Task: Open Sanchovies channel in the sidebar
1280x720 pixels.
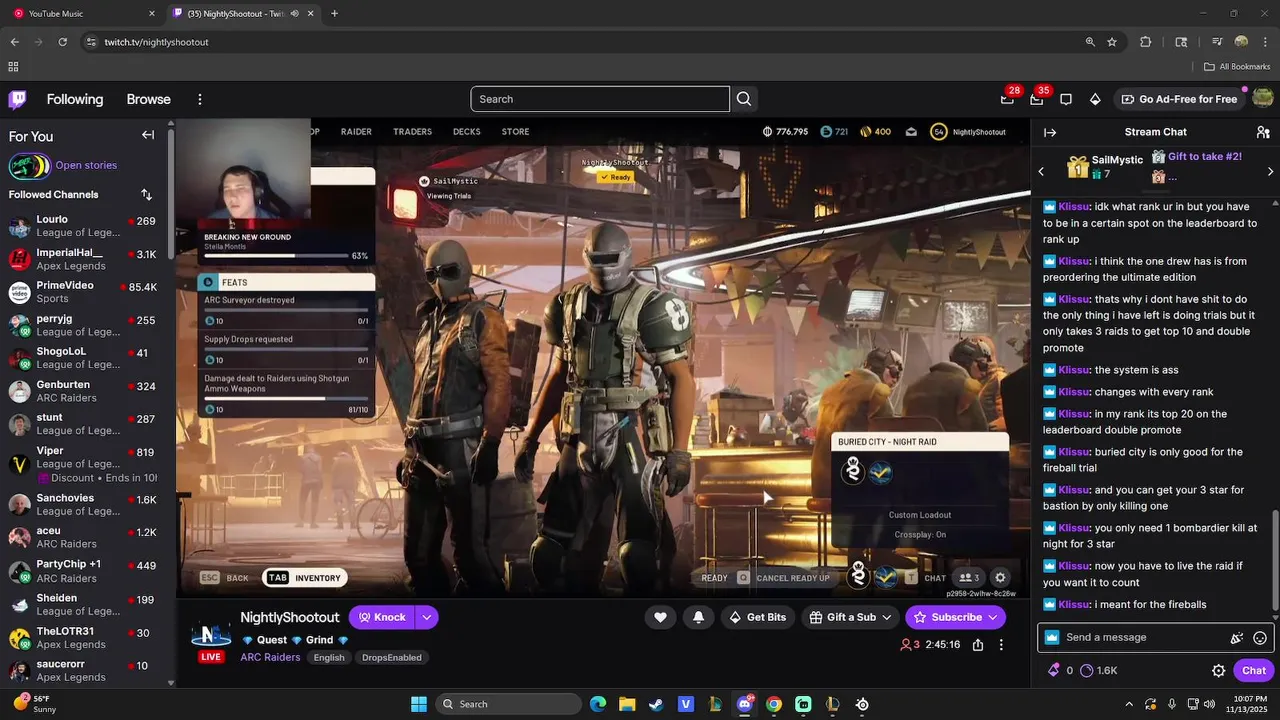Action: (84, 505)
